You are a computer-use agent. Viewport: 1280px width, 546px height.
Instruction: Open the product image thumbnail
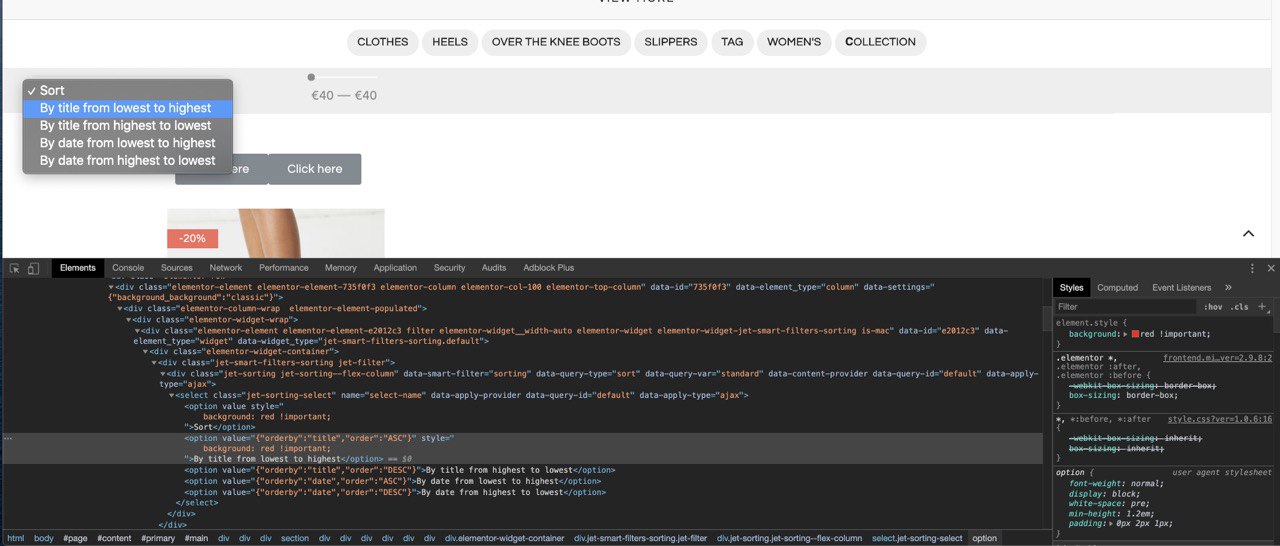click(x=276, y=232)
